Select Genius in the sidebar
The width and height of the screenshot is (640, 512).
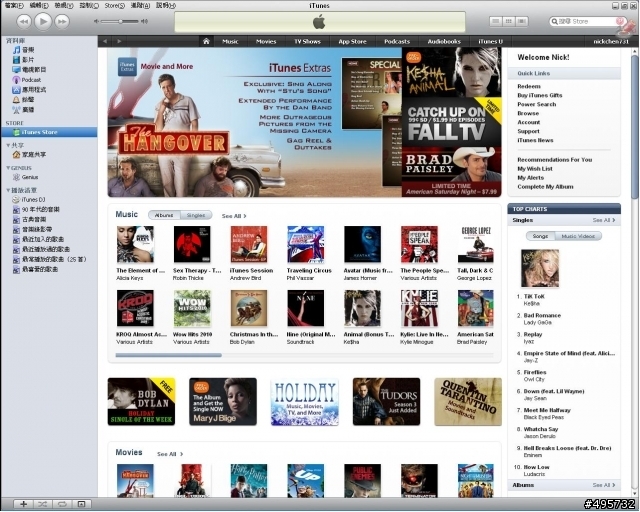(x=30, y=177)
